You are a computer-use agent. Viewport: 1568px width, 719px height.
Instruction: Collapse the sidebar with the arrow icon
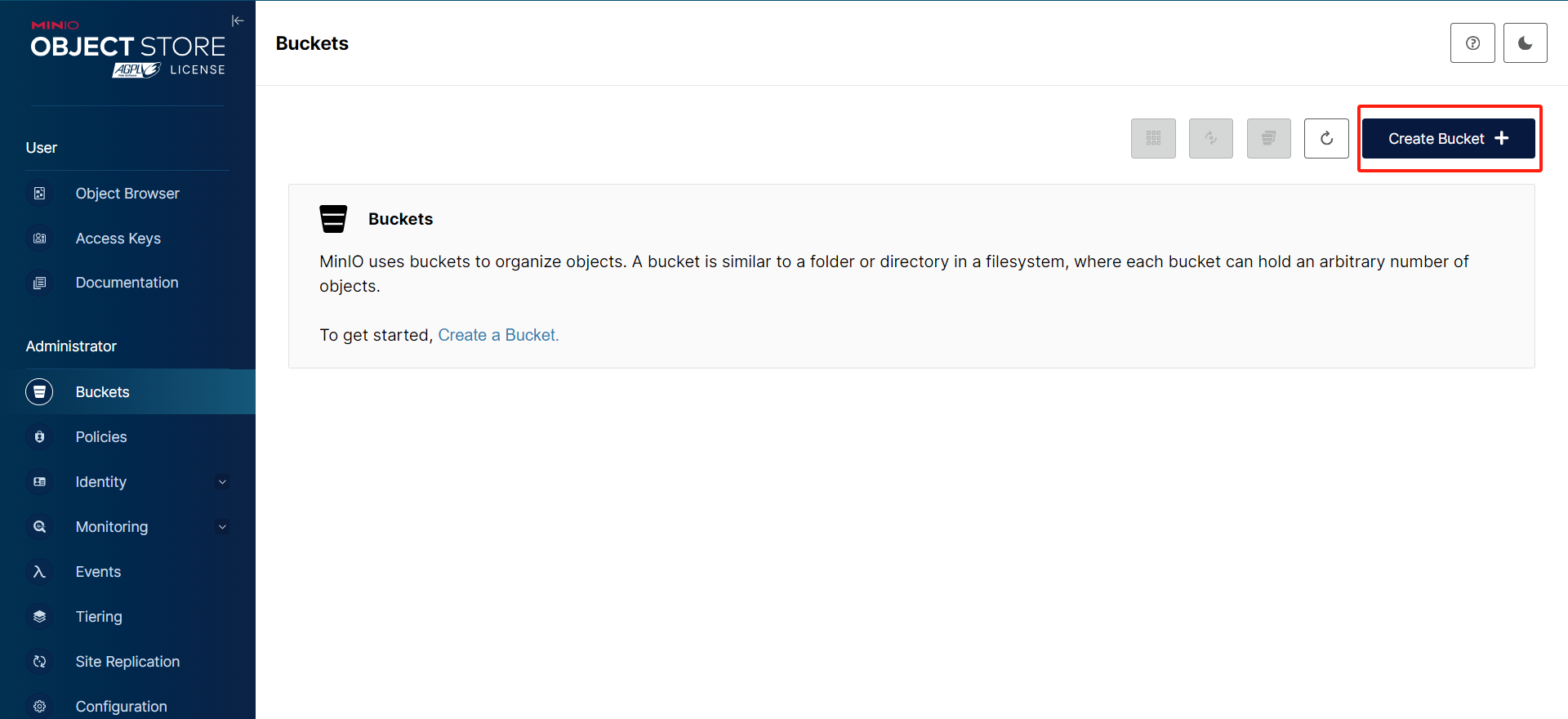tap(238, 20)
